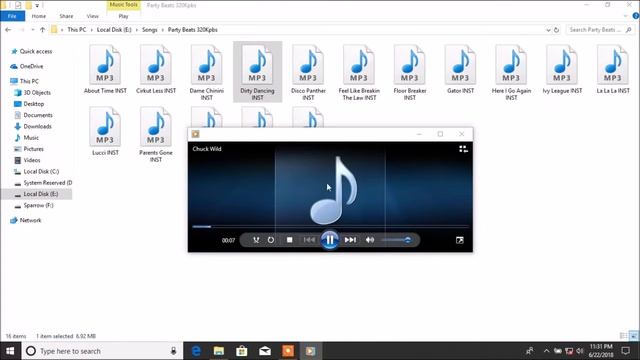Click Songs in address breadcrumb
The image size is (640, 360).
pos(149,30)
